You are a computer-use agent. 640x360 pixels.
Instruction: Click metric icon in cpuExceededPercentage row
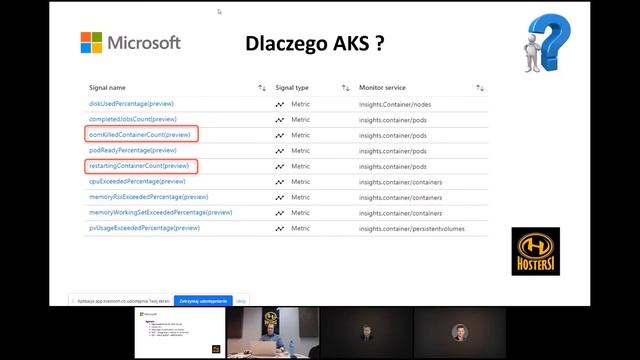pyautogui.click(x=280, y=182)
